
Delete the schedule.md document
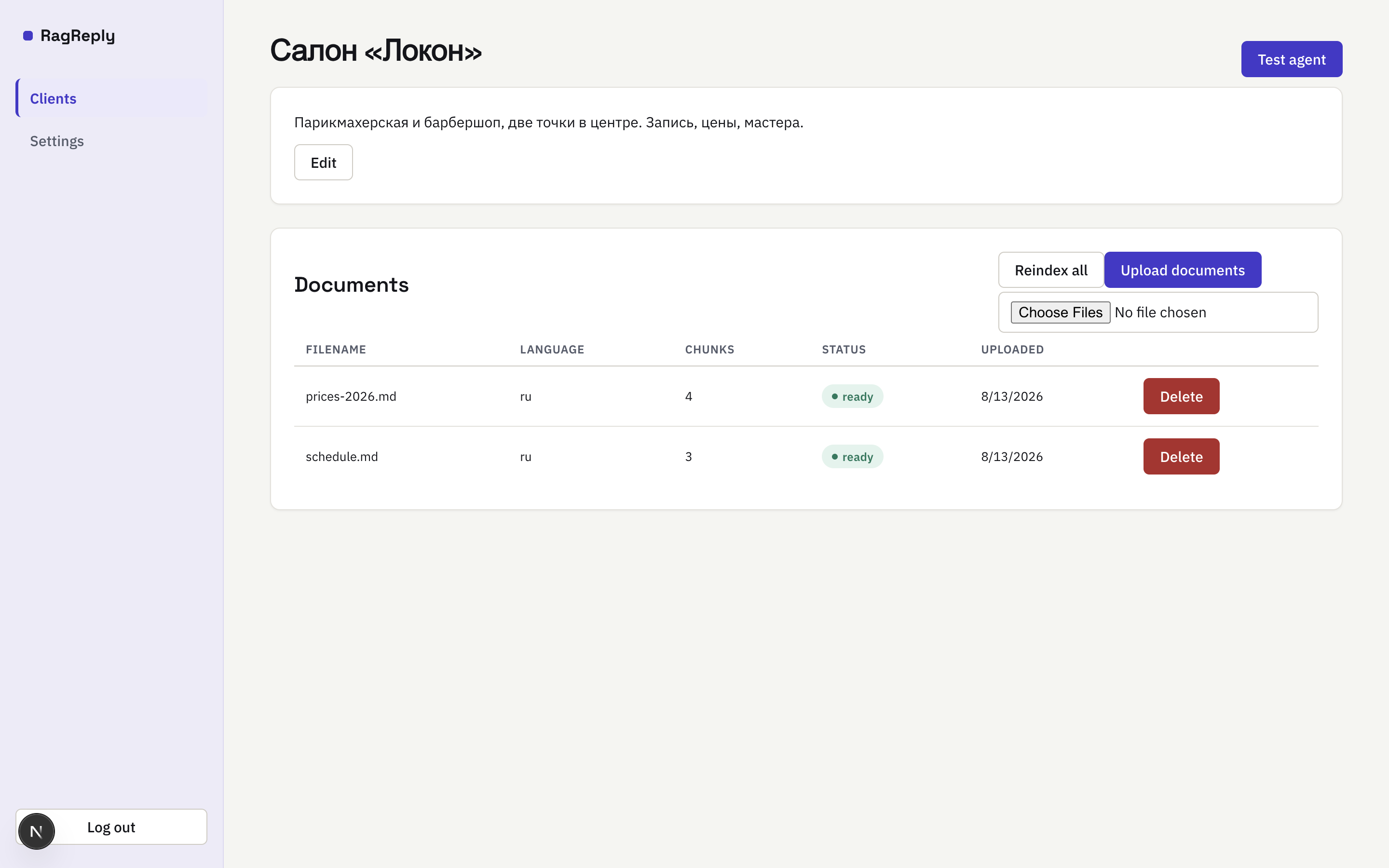[1181, 456]
